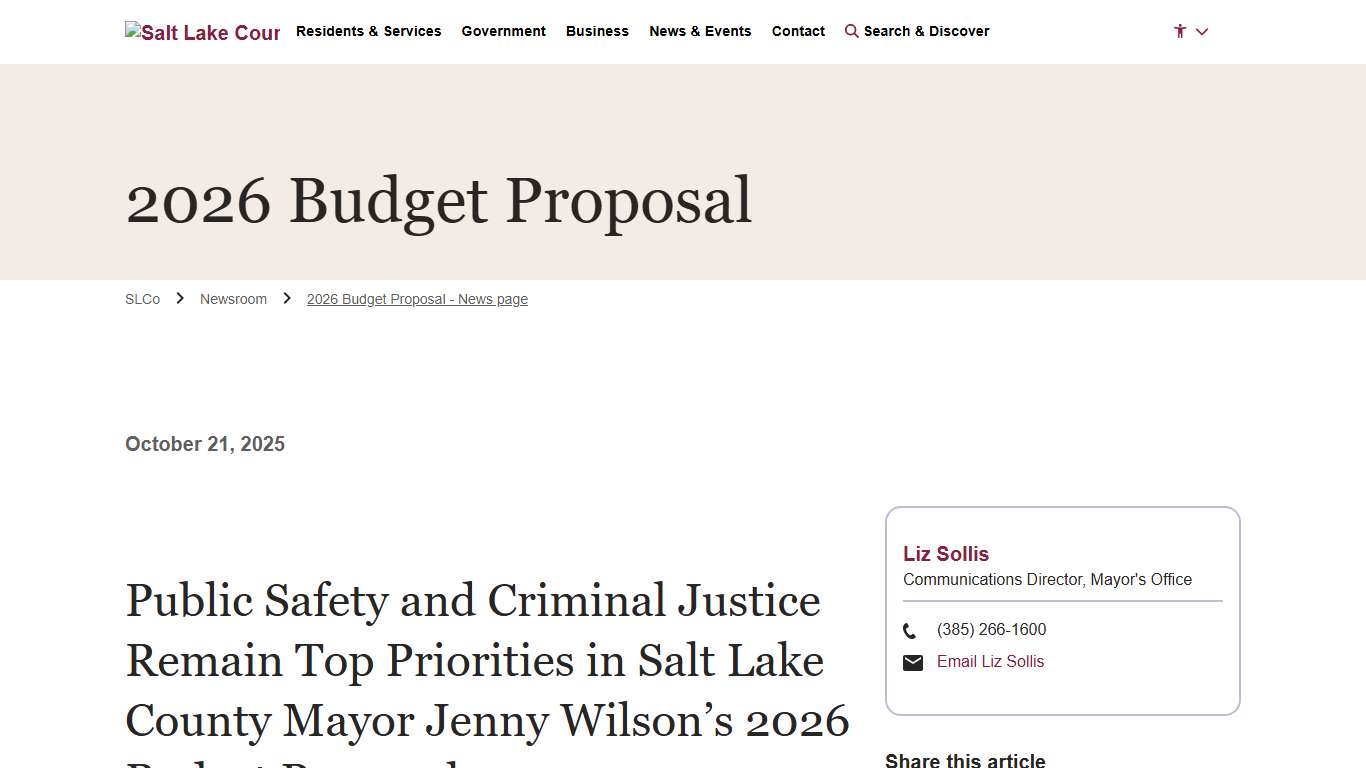Click the accessibility person icon

coord(1180,31)
